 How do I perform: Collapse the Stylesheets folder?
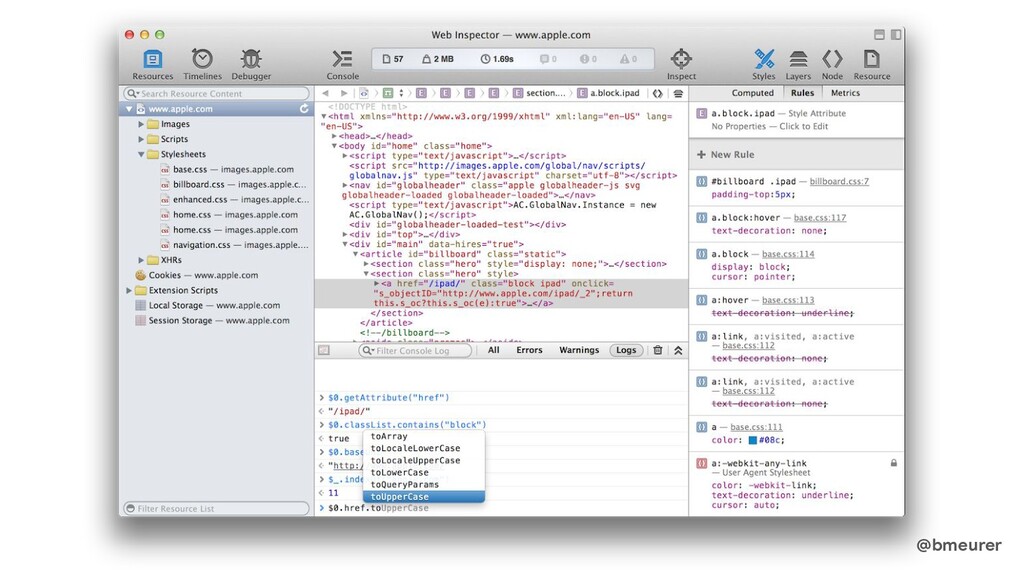[141, 155]
